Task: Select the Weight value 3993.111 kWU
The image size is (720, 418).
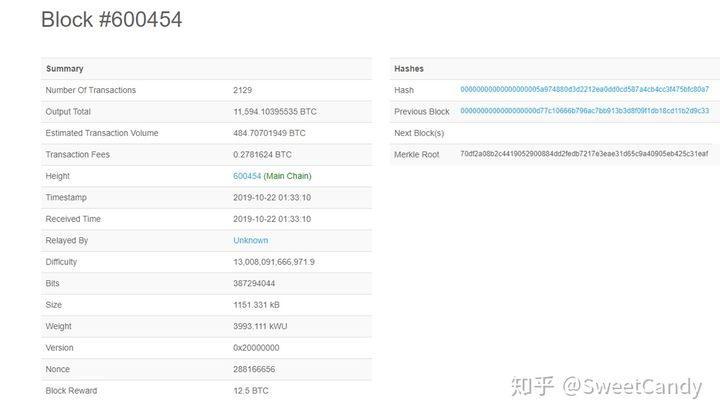Action: (x=260, y=326)
